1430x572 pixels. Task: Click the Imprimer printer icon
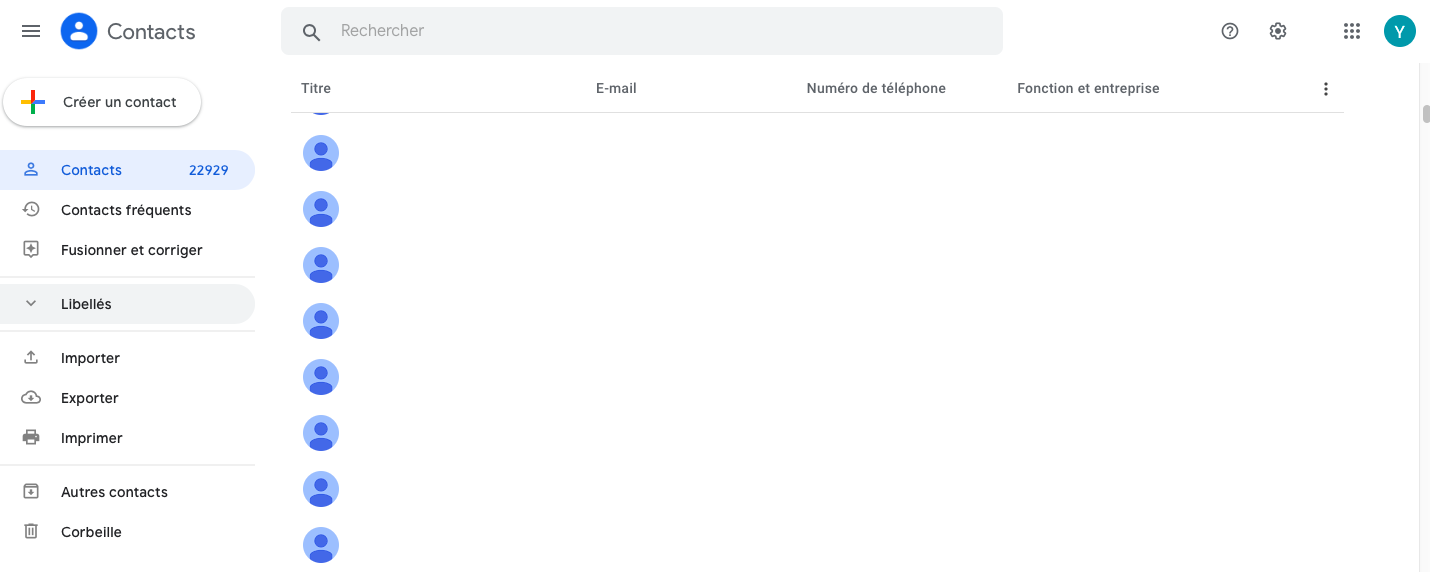click(x=31, y=438)
